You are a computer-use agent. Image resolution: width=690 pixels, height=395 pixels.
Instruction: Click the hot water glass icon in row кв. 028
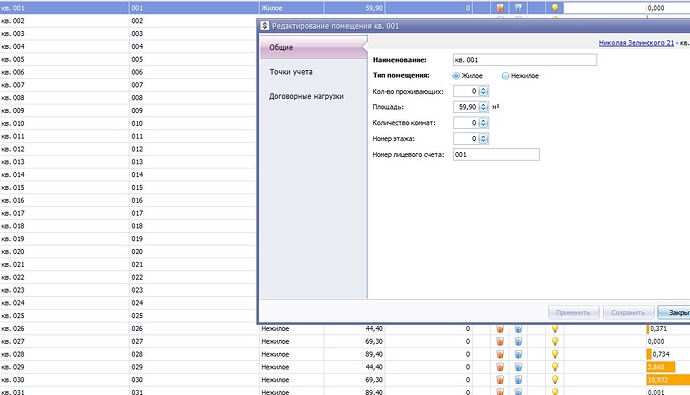click(500, 354)
